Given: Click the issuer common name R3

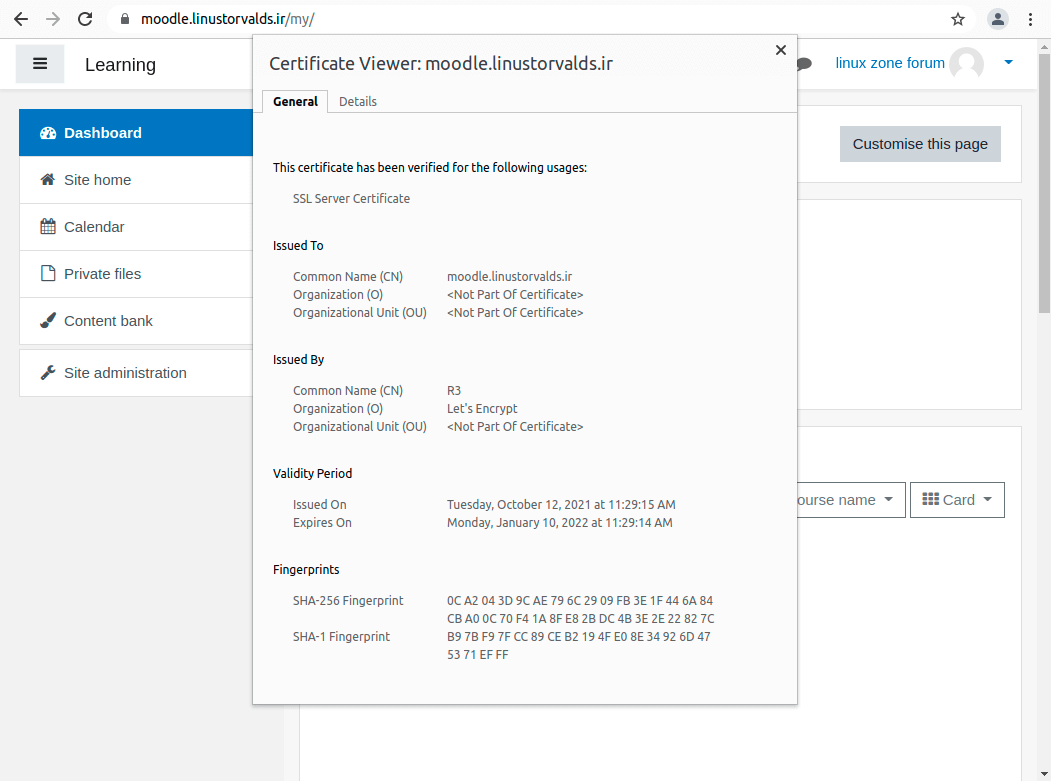Looking at the screenshot, I should pyautogui.click(x=454, y=390).
